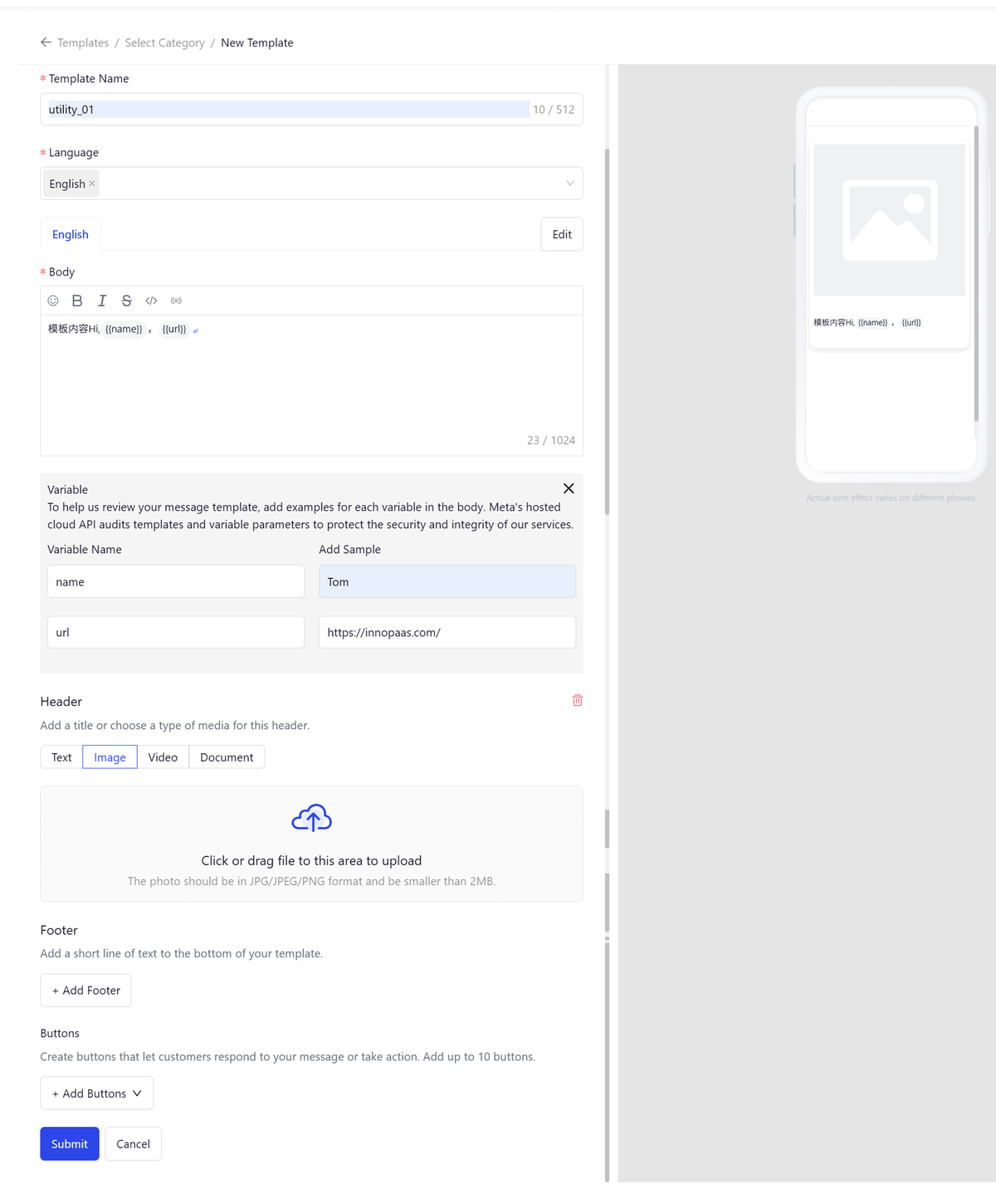This screenshot has height=1204, width=996.
Task: Apply italic formatting in Body editor
Action: click(x=102, y=301)
